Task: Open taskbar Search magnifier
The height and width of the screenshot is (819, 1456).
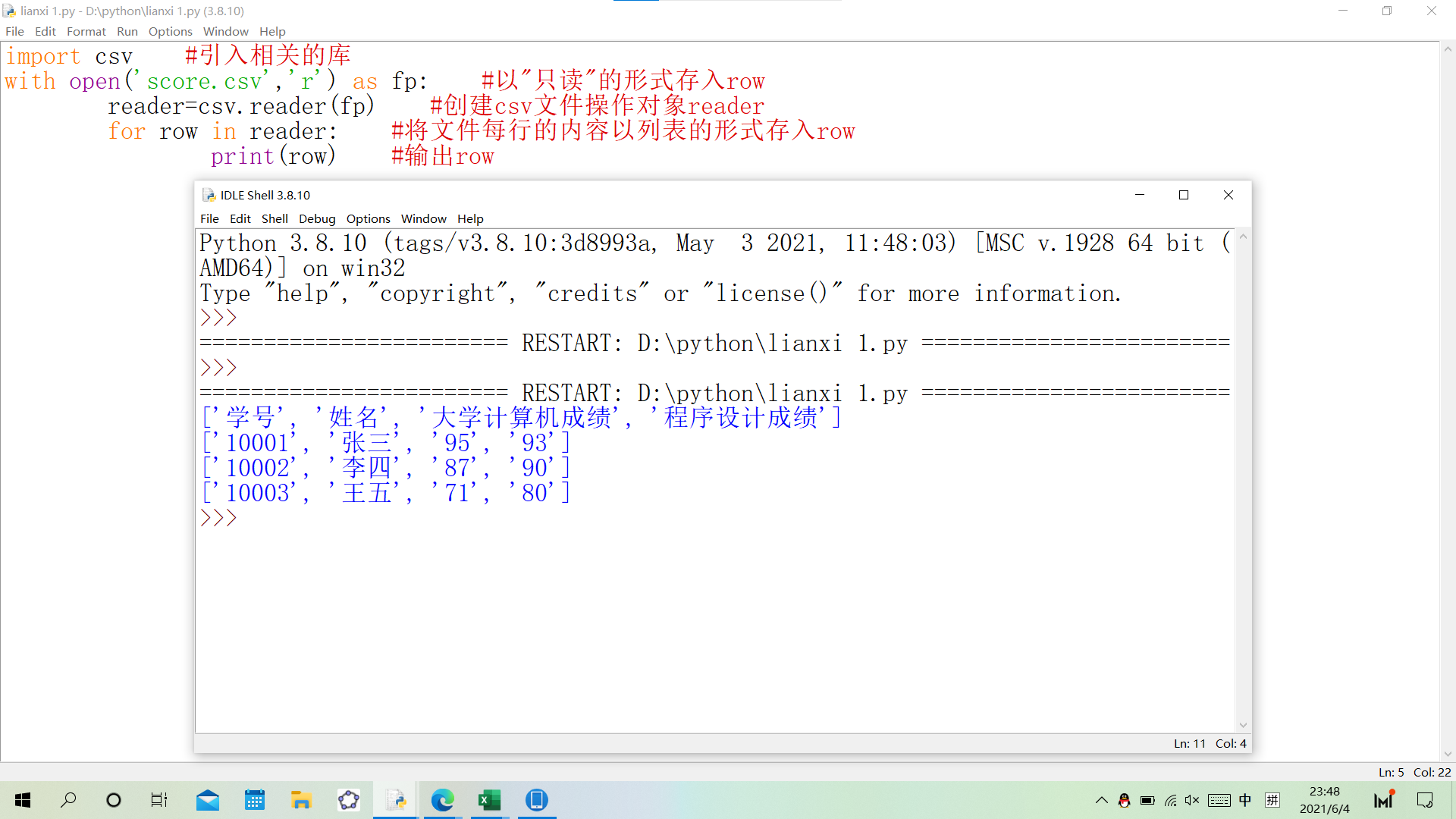Action: pyautogui.click(x=68, y=800)
